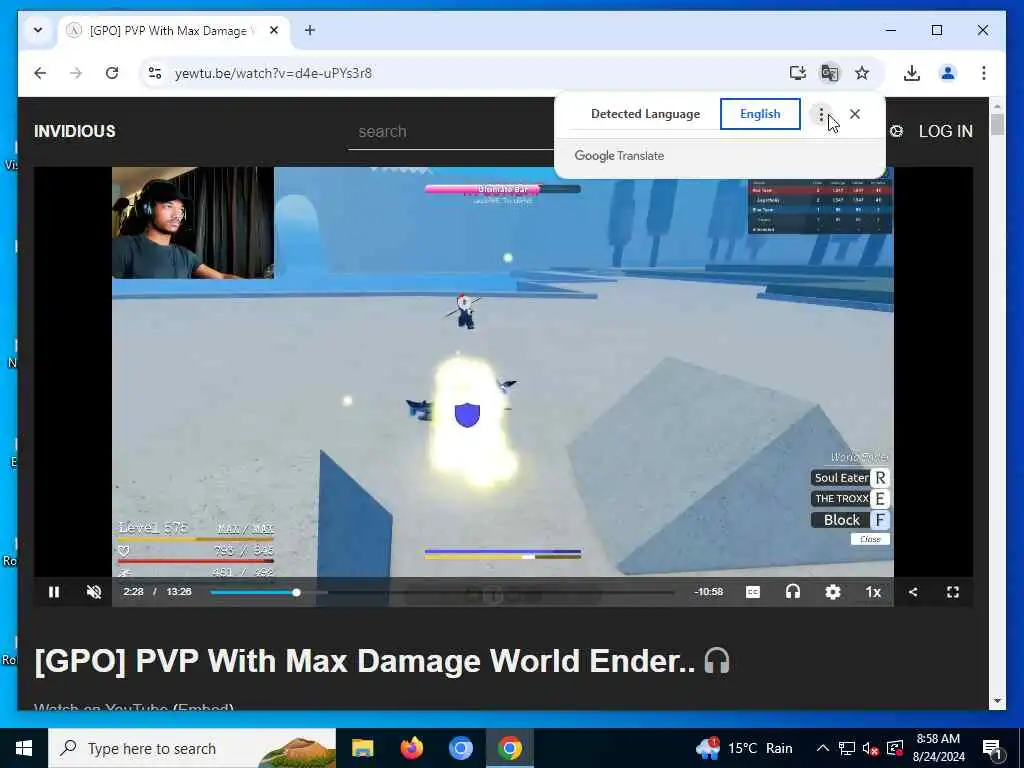Click the video share icon
The width and height of the screenshot is (1024, 768).
click(913, 592)
